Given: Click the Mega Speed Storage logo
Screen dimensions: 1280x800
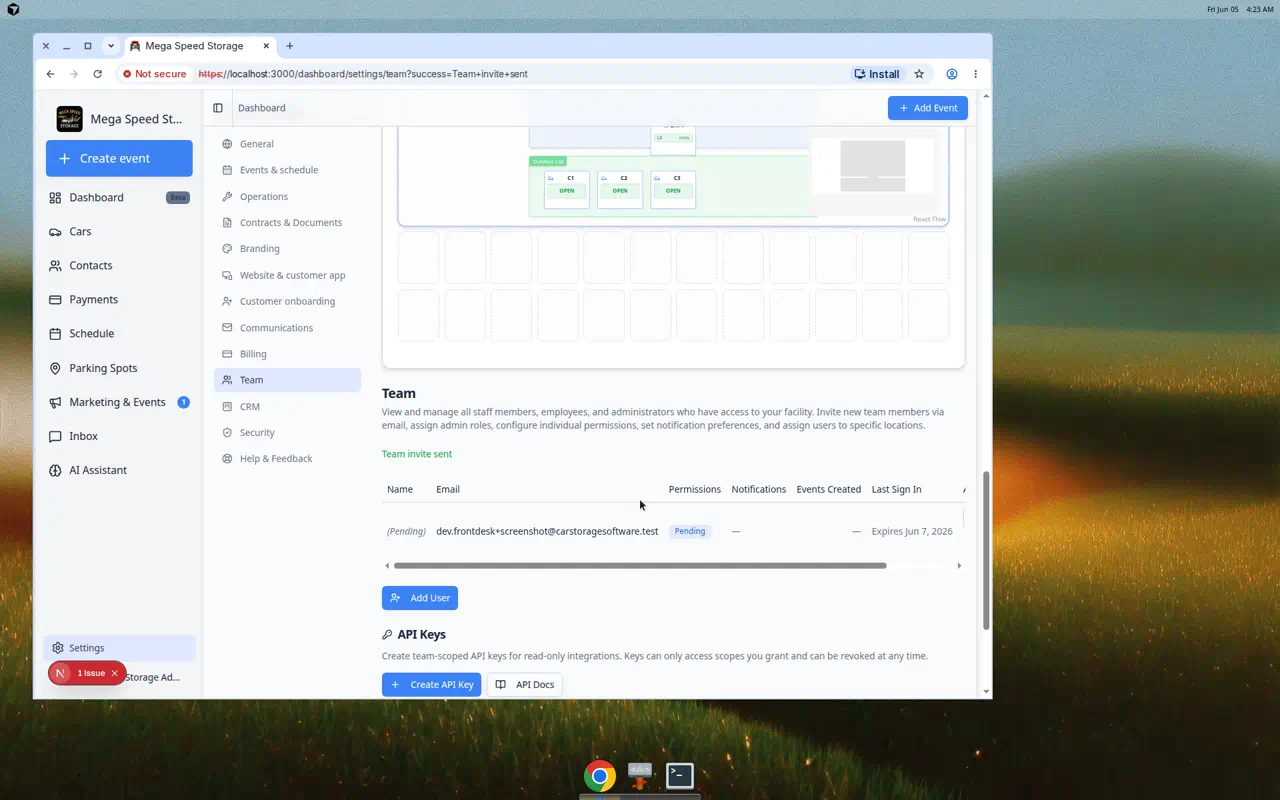Looking at the screenshot, I should click(69, 119).
